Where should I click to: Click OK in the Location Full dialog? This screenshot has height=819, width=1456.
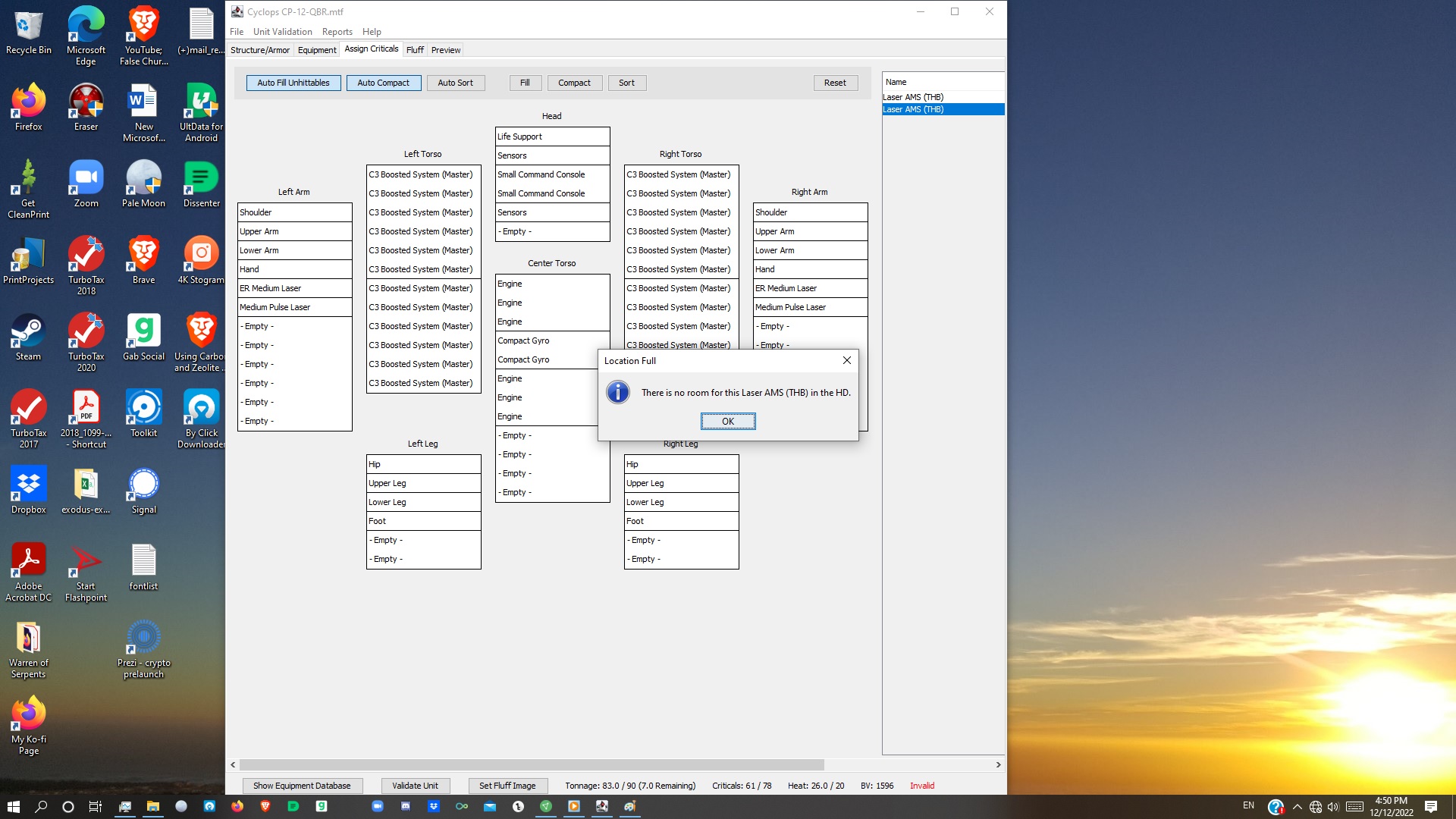(727, 421)
